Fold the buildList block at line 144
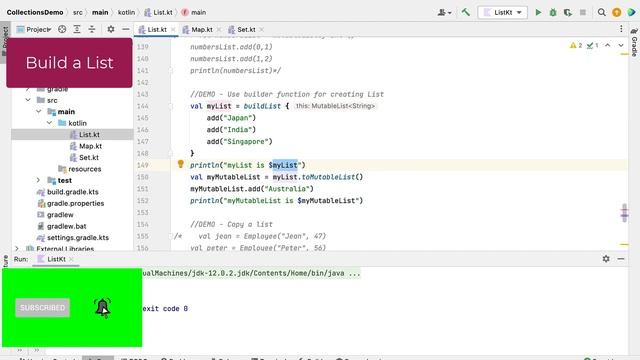Viewport: 640px width, 360px height. click(x=171, y=106)
